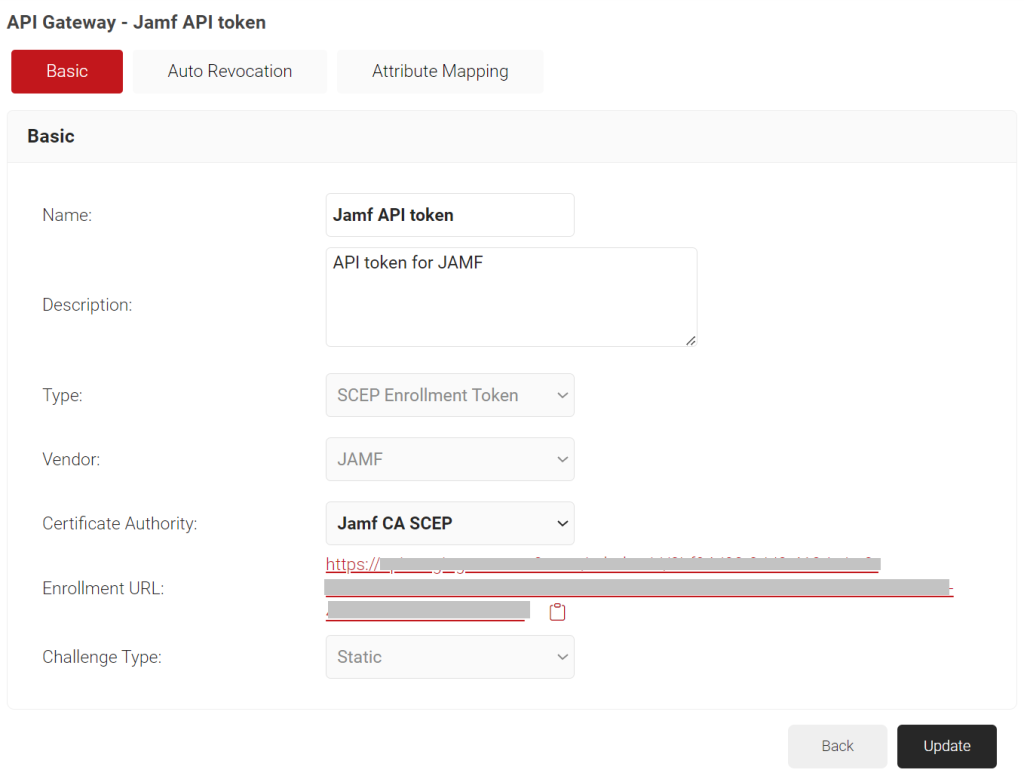Open the Auto Revocation tab
This screenshot has height=782, width=1024.
230,71
